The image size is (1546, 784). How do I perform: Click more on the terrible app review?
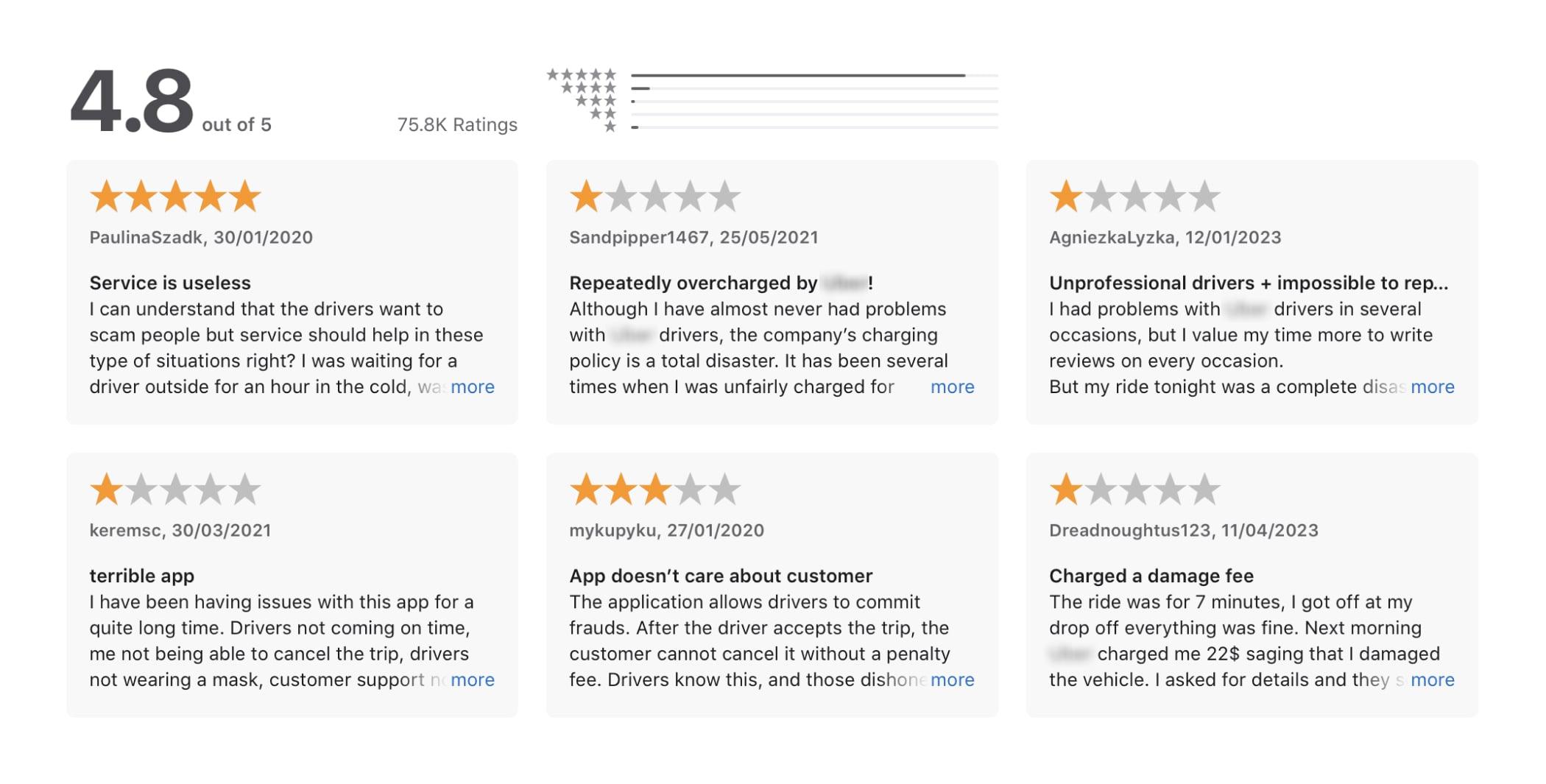[x=472, y=680]
